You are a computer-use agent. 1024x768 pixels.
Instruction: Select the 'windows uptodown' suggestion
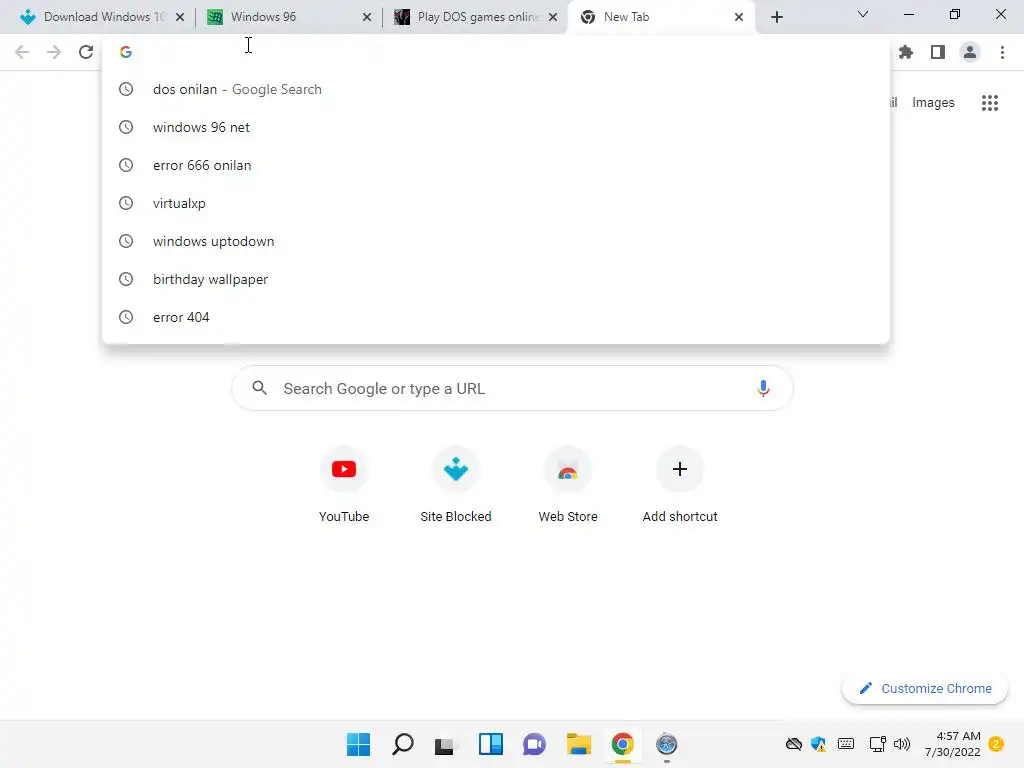pos(496,241)
